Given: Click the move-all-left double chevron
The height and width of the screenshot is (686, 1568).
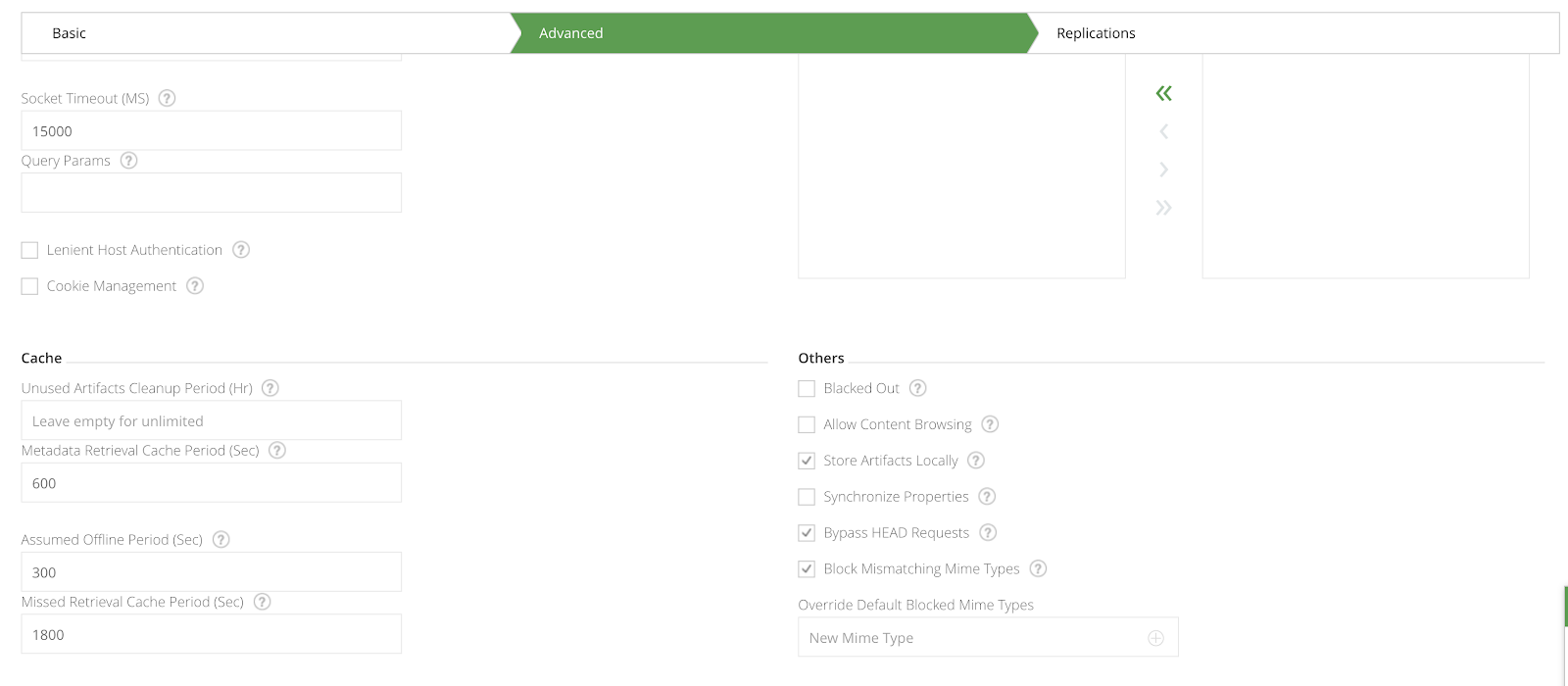Looking at the screenshot, I should (1163, 93).
